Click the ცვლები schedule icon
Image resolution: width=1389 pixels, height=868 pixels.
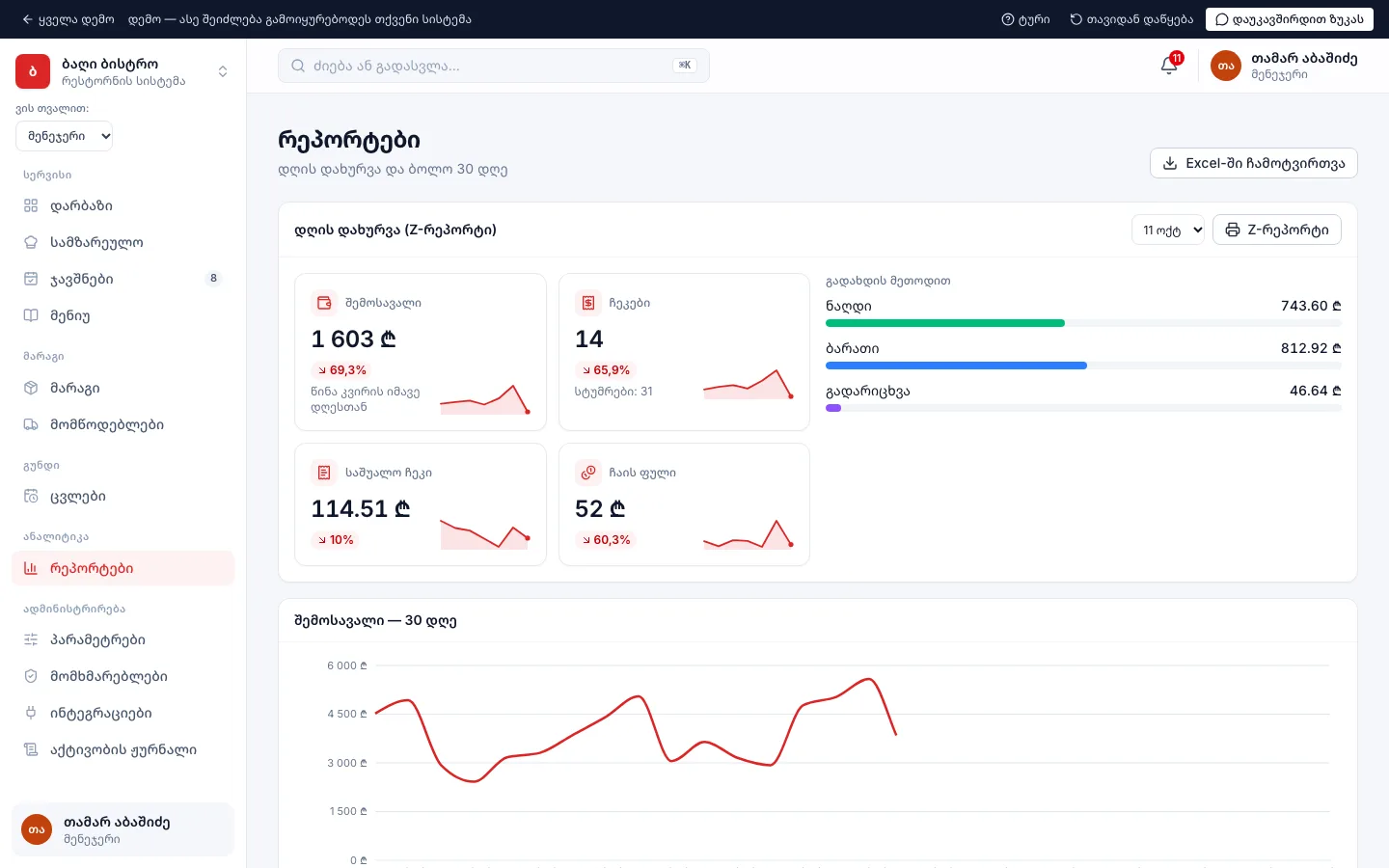tap(31, 497)
